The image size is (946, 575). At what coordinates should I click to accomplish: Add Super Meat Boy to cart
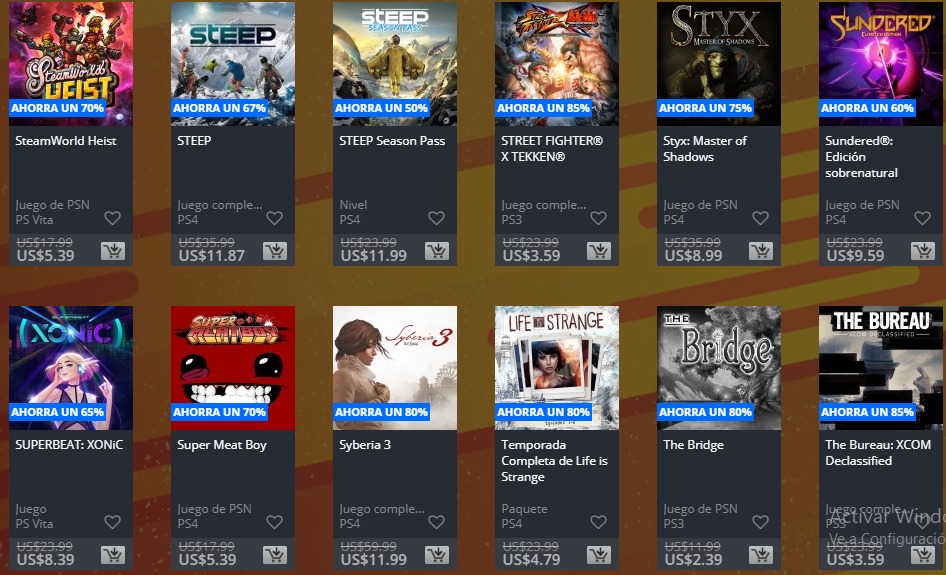coord(275,555)
